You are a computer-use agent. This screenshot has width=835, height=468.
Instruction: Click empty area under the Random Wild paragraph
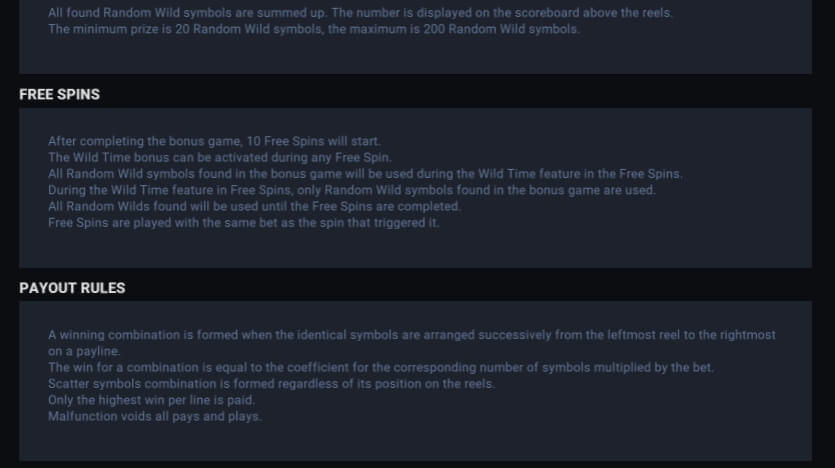pos(415,55)
